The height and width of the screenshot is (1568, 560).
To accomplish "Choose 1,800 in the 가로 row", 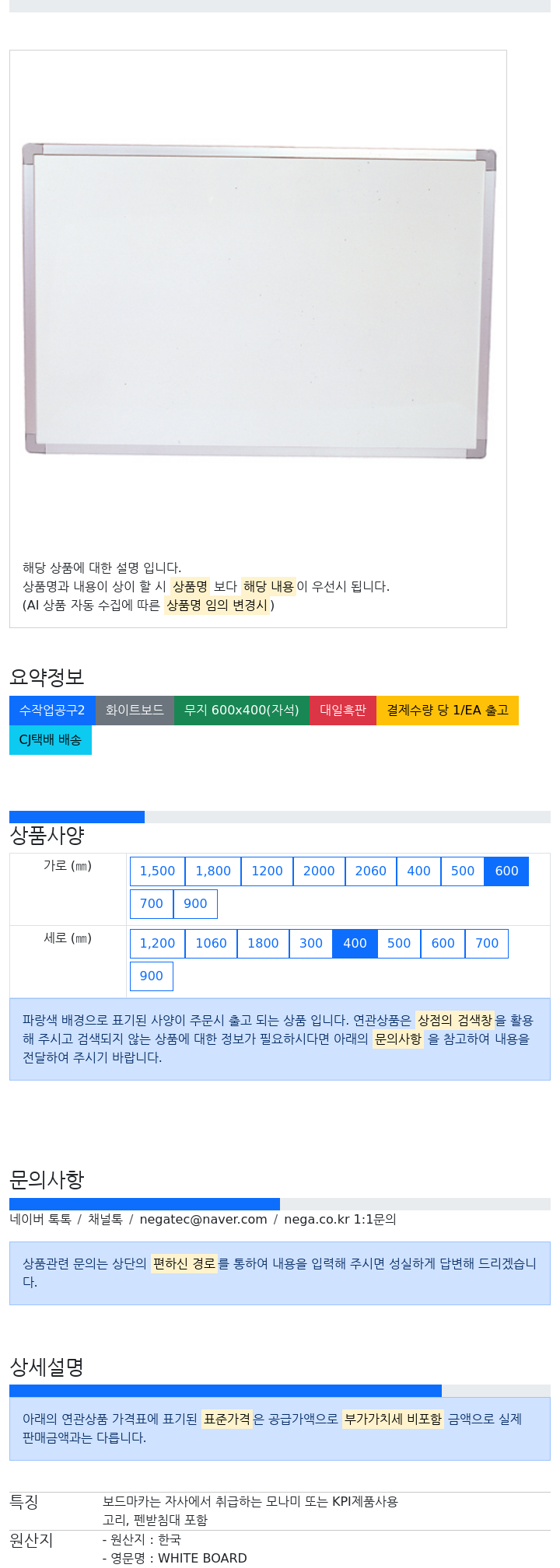I will [x=213, y=871].
